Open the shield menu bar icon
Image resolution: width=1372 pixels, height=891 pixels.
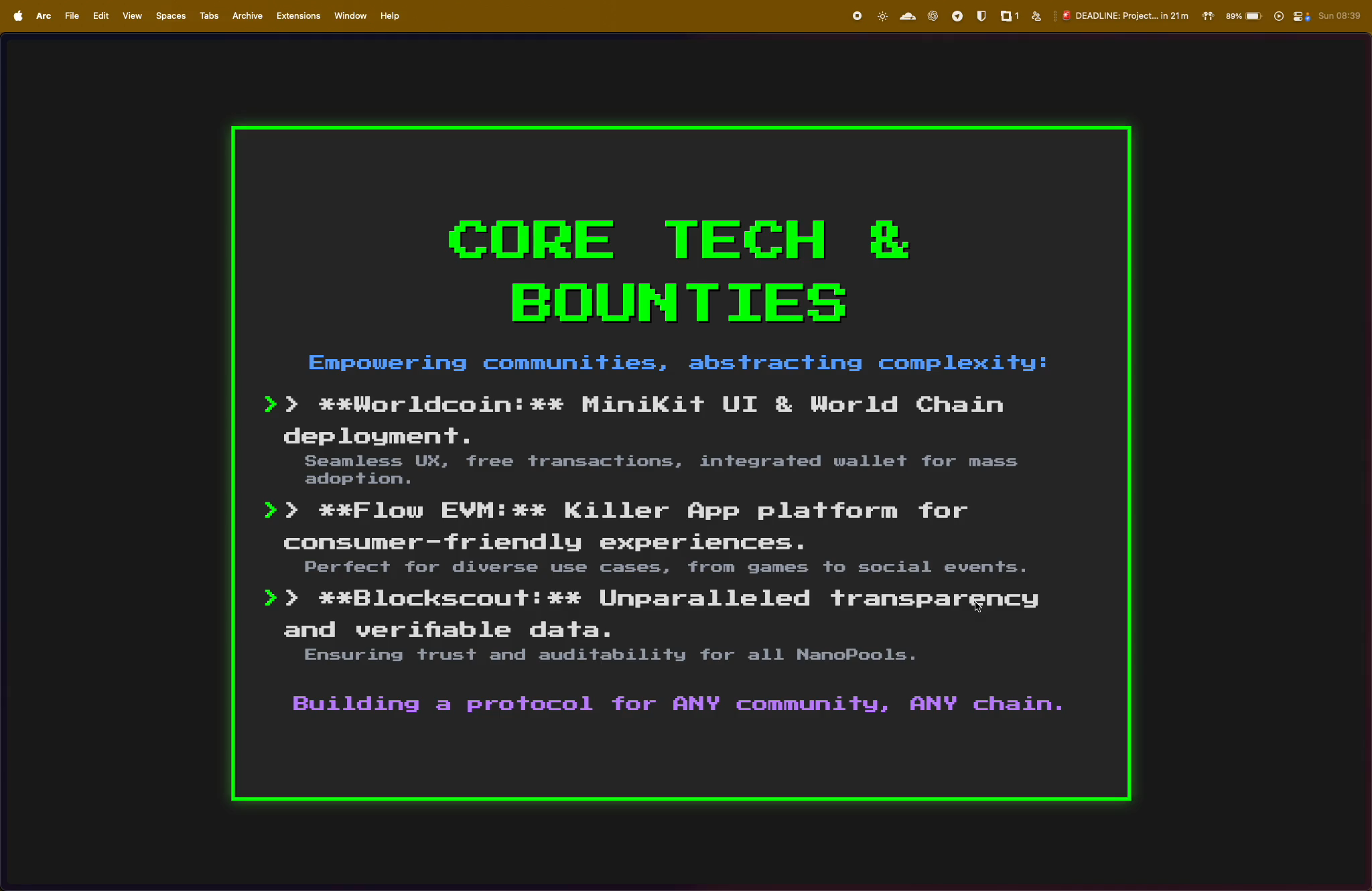981,15
